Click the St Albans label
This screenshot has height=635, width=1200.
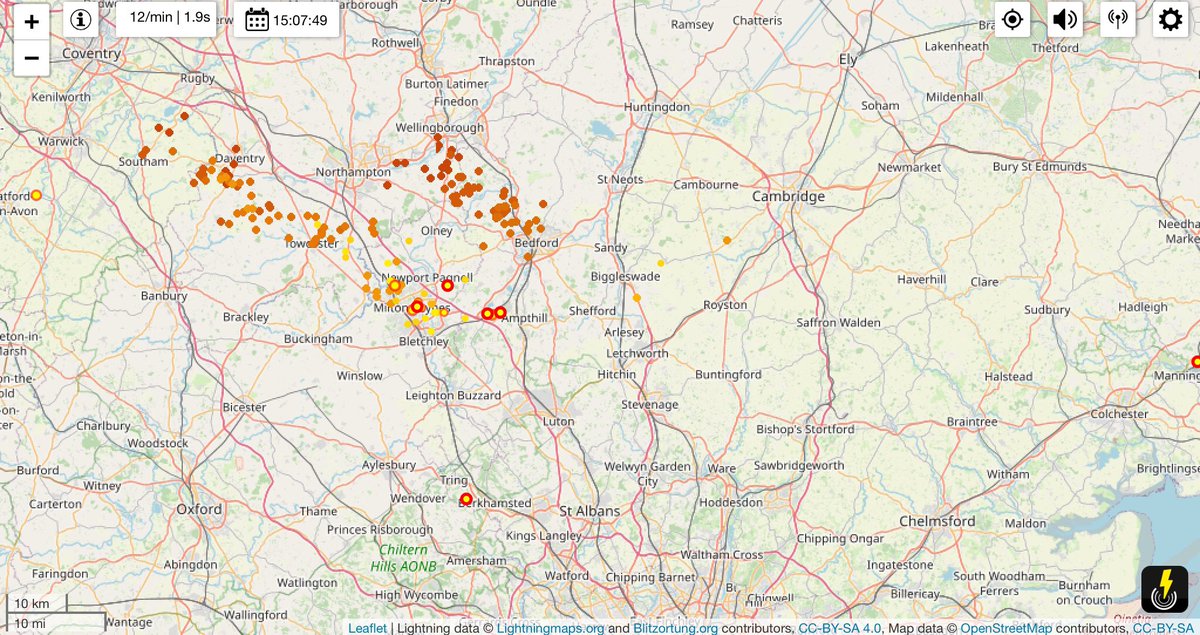pos(590,510)
